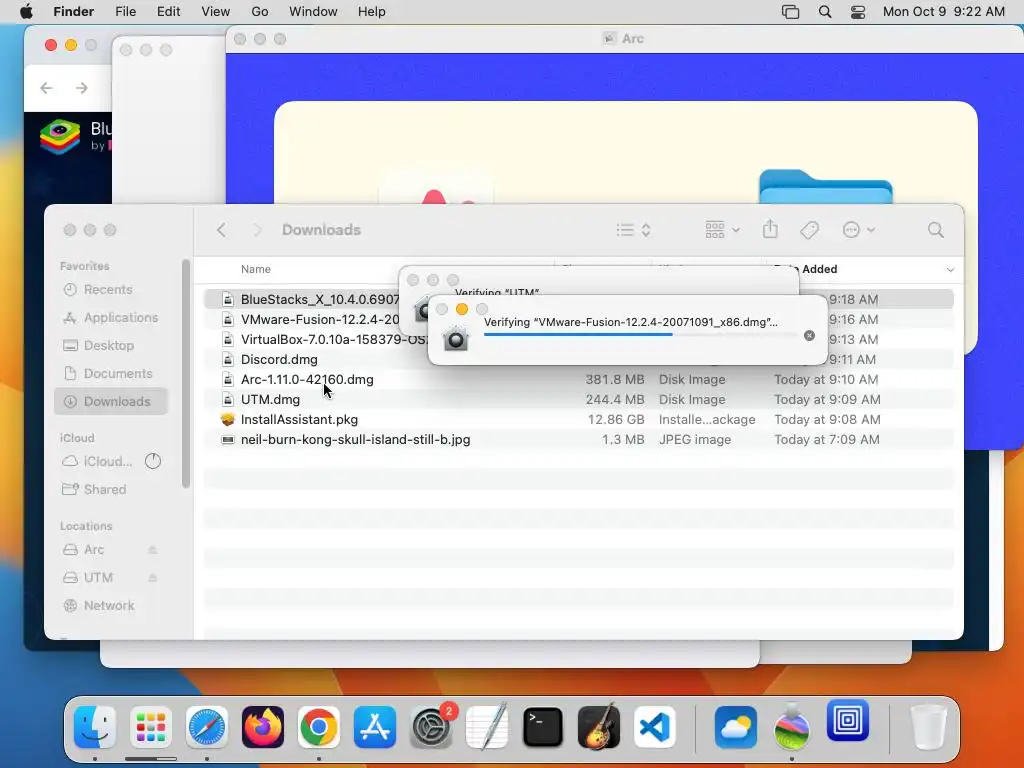Screen dimensions: 1024x768
Task: Open the Trash in the Dock
Action: [928, 727]
